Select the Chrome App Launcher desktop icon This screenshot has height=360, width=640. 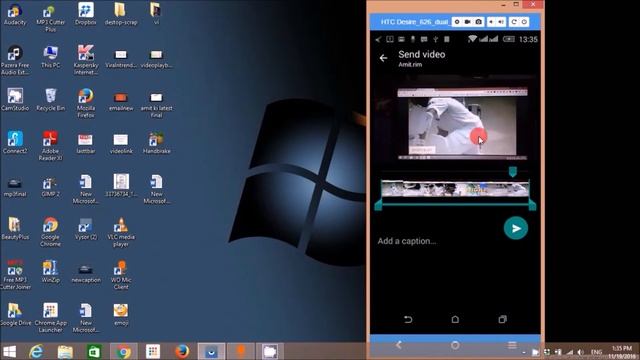click(50, 318)
